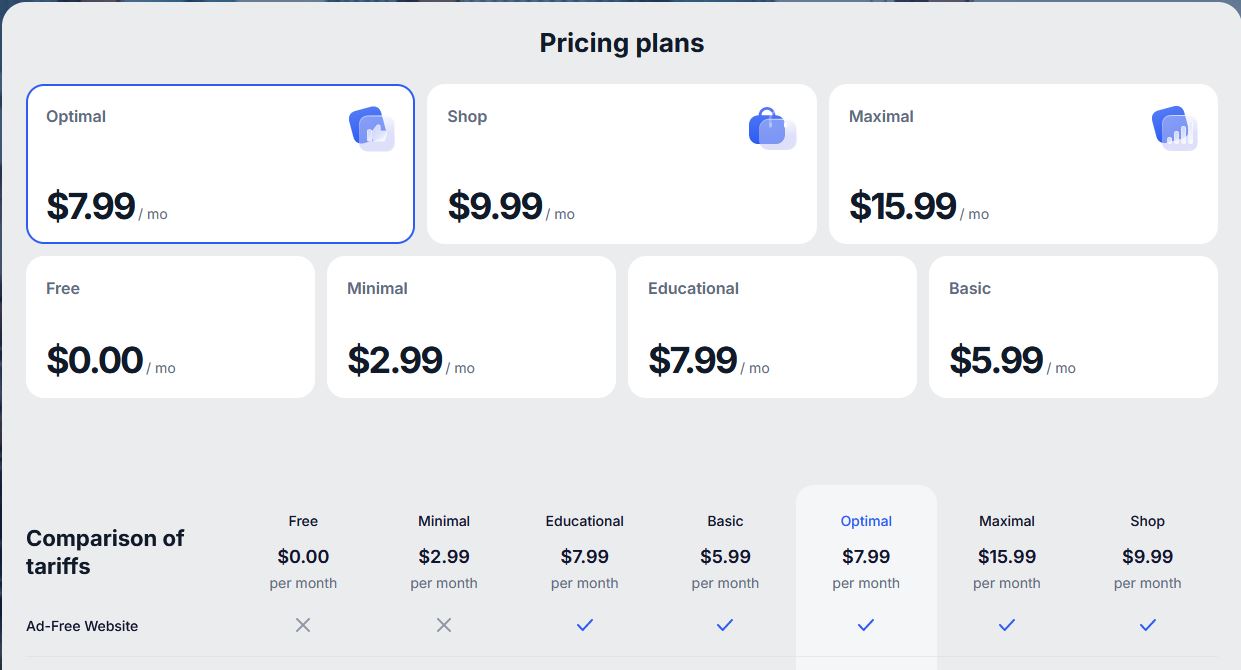This screenshot has height=670, width=1241.
Task: Select the Shop $9.99 plan card
Action: 621,164
